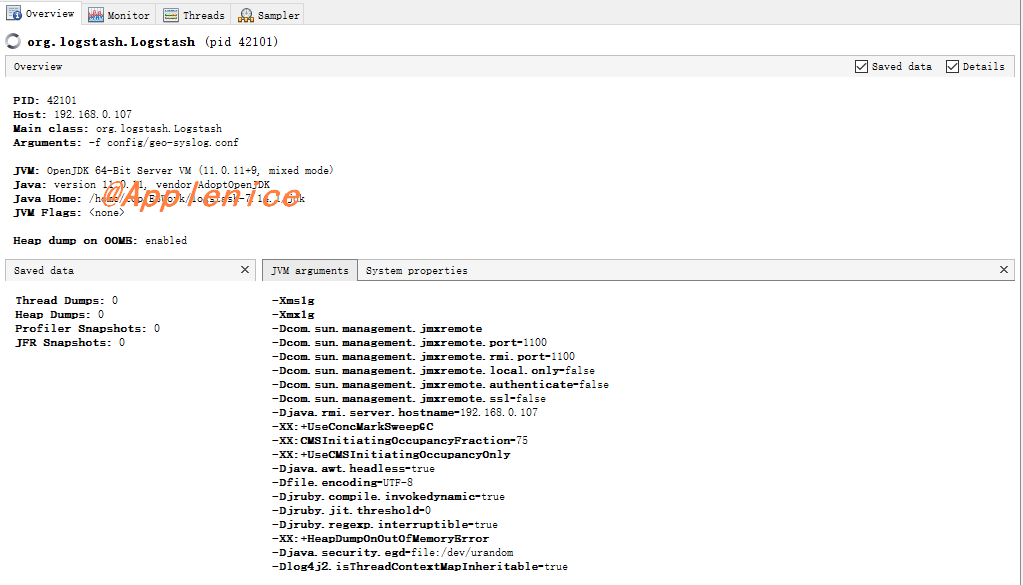The height and width of the screenshot is (585, 1023).
Task: Switch to the Monitor tab
Action: coord(119,15)
